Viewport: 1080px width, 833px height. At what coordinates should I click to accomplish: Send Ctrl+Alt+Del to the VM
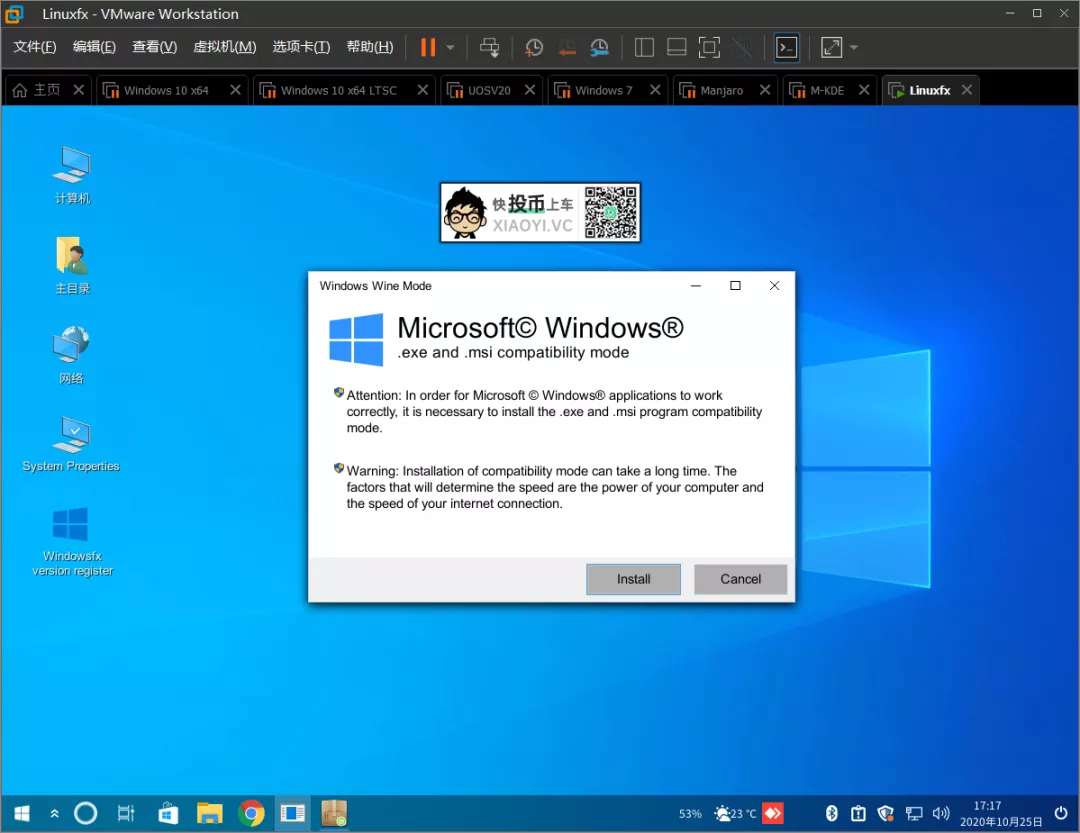tap(490, 47)
